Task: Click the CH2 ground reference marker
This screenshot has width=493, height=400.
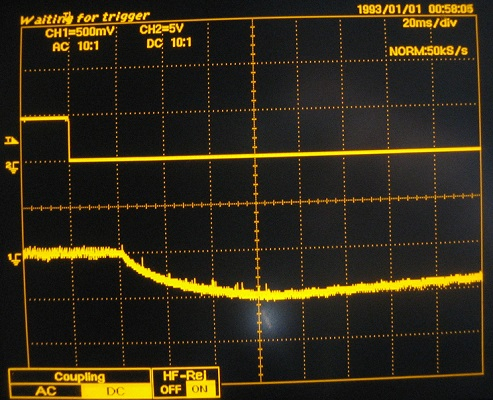Action: tap(12, 168)
